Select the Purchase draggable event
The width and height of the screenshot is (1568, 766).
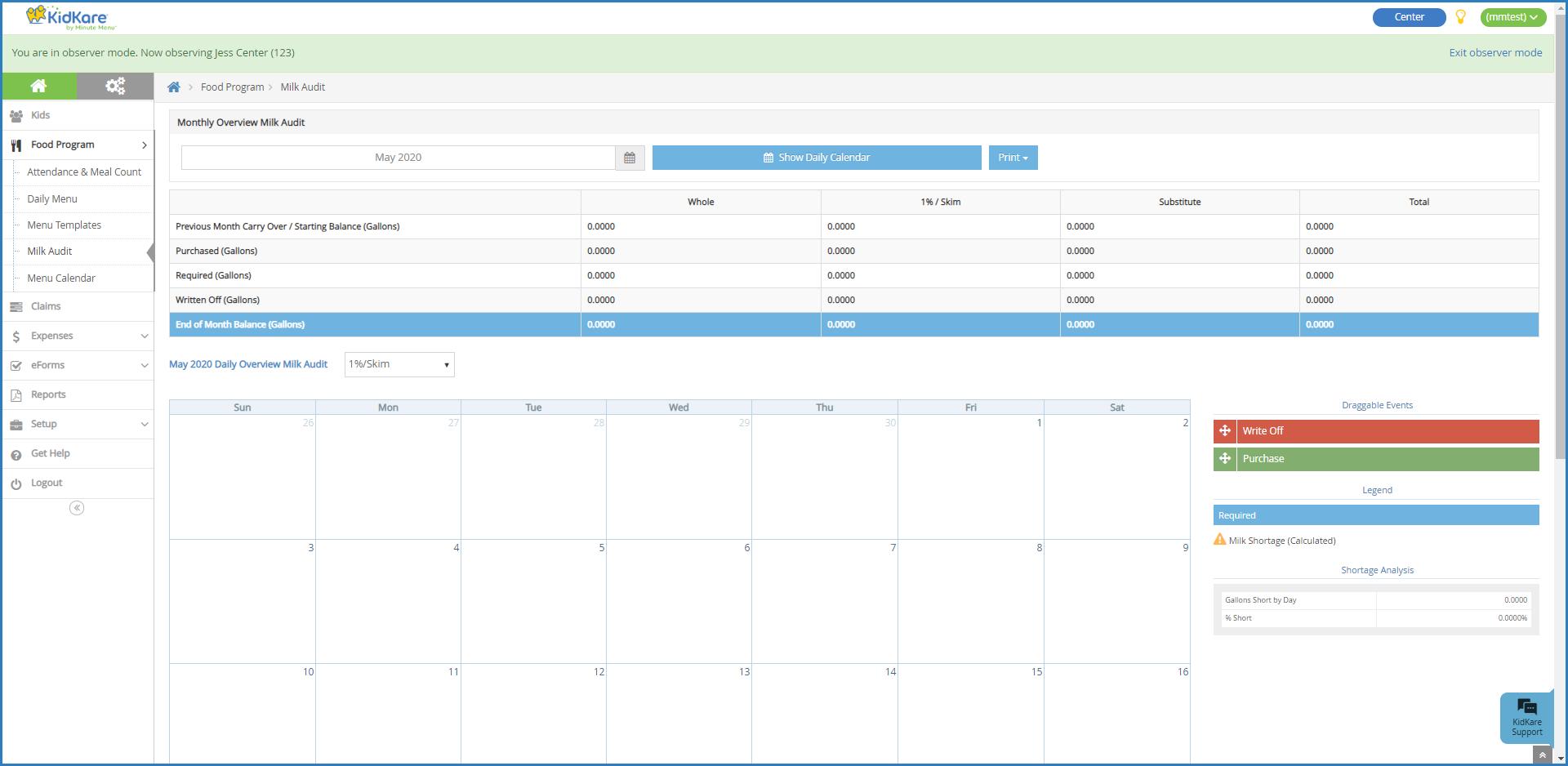1376,459
